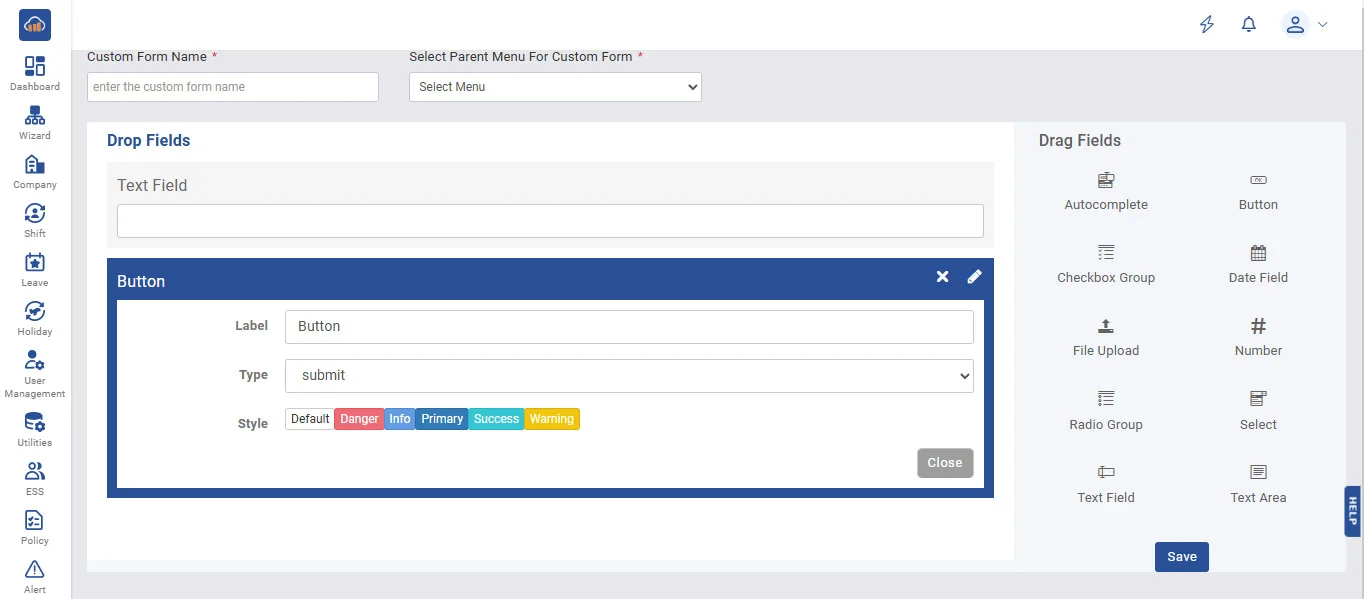Go to Dashboard in sidebar
Image resolution: width=1364 pixels, height=599 pixels.
pos(35,73)
